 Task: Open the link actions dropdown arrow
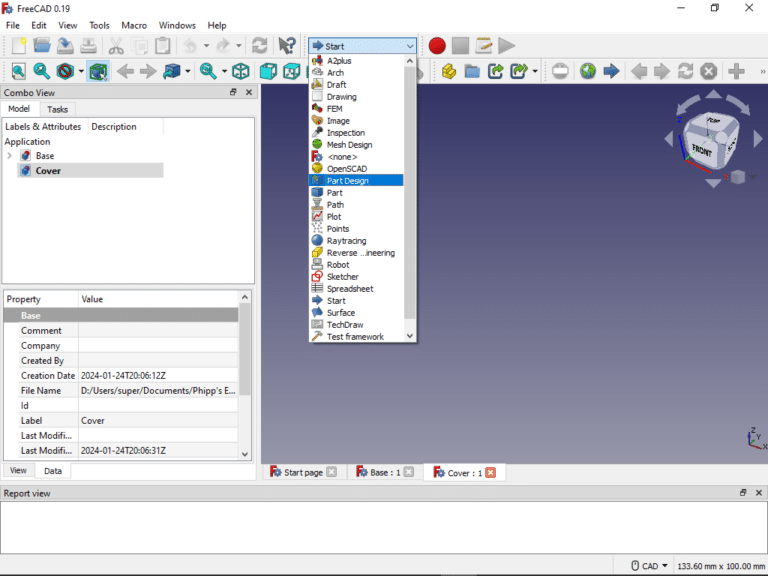(535, 71)
